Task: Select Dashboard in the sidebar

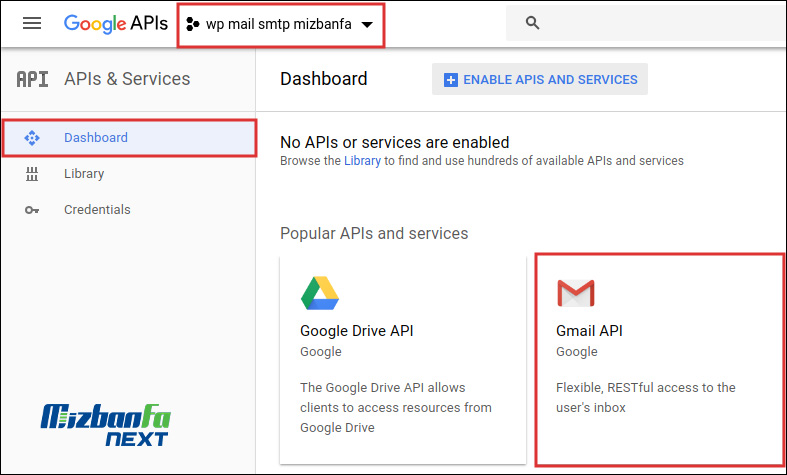Action: pos(96,138)
